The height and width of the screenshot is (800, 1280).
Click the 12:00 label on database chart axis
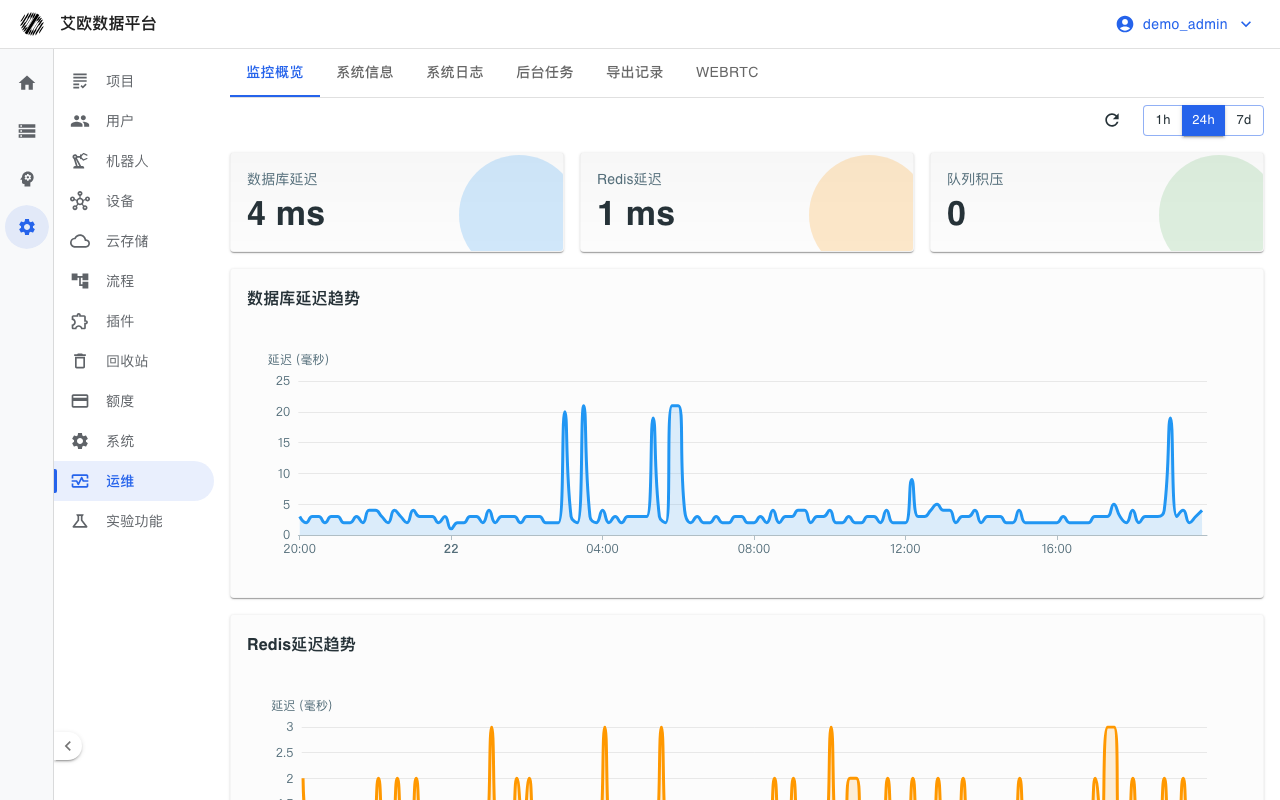click(x=905, y=548)
